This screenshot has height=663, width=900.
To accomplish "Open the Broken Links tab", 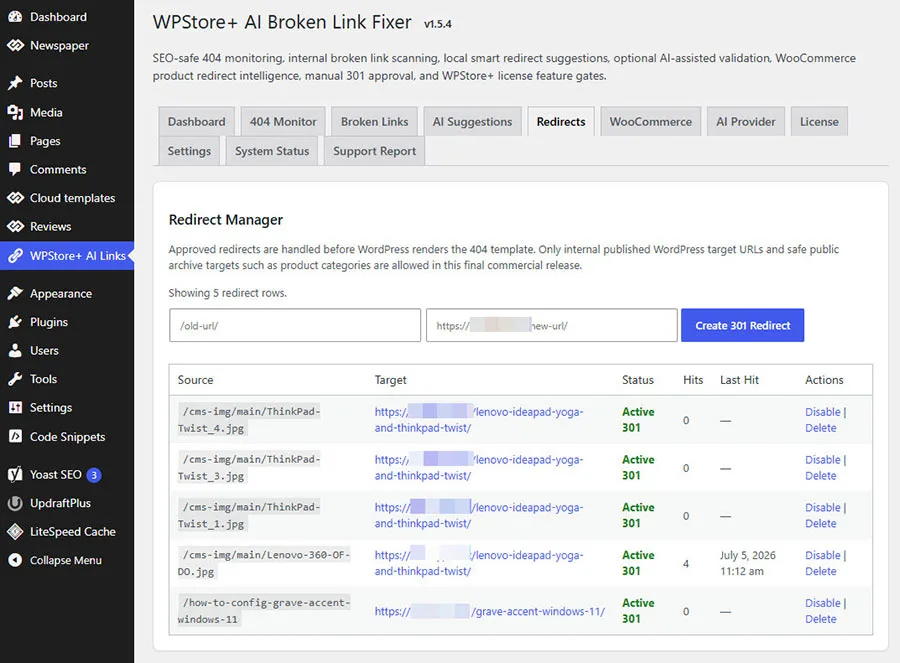I will point(374,122).
